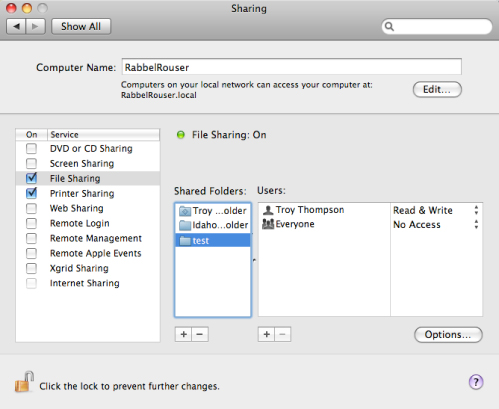Image resolution: width=499 pixels, height=409 pixels.
Task: Uncheck Printer Sharing checkbox
Action: pos(31,193)
